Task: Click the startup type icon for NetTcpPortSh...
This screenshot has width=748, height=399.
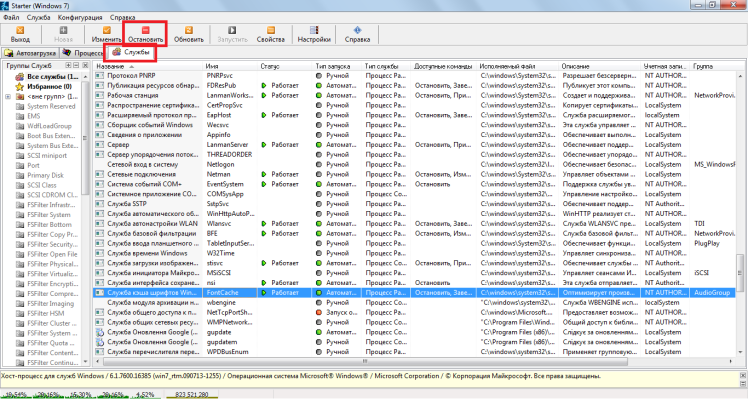Action: [x=319, y=313]
